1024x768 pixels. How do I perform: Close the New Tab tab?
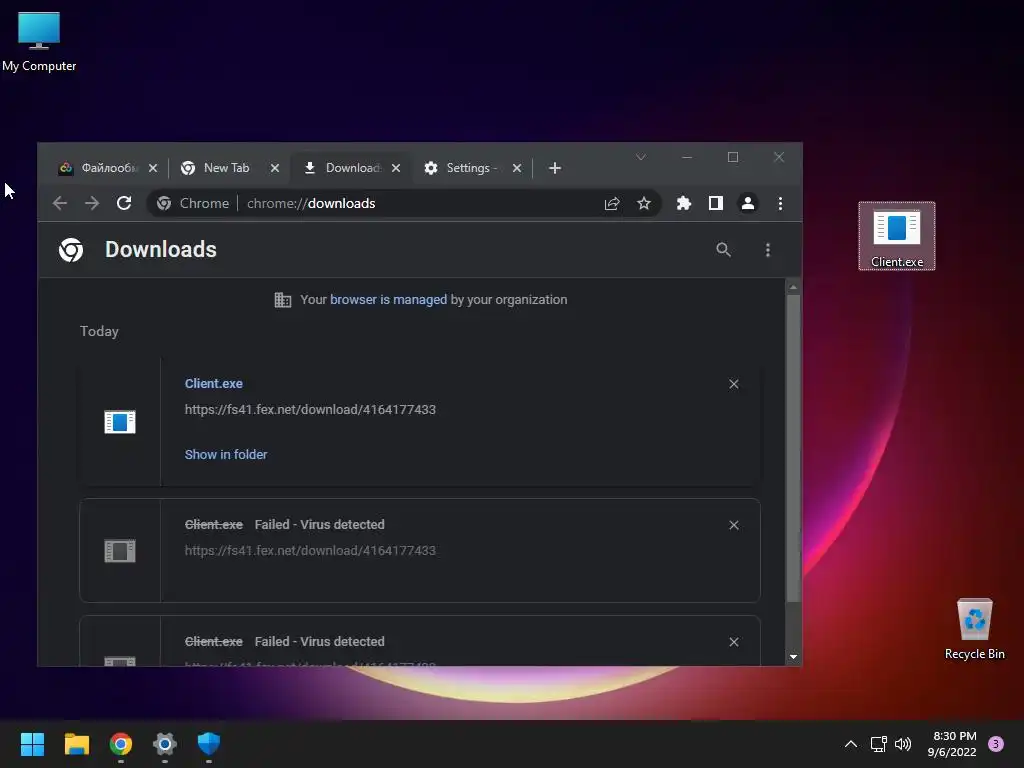[x=275, y=168]
